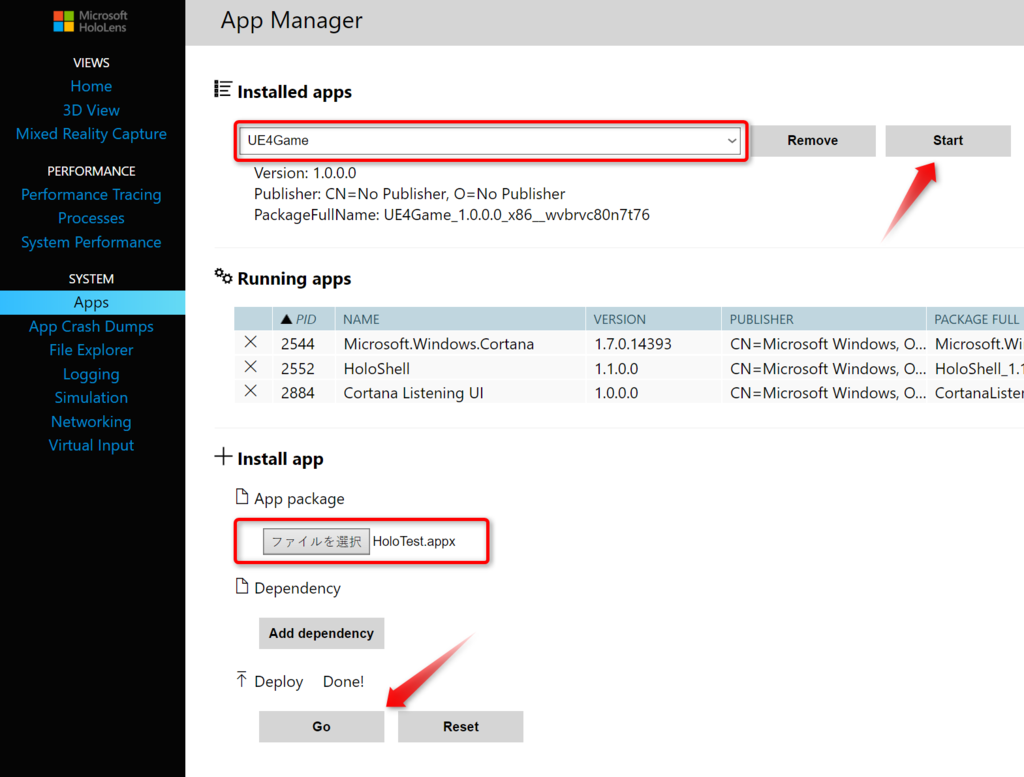Close the Microsoft.Windows.Cortana running app
This screenshot has width=1024, height=777.
tap(250, 342)
